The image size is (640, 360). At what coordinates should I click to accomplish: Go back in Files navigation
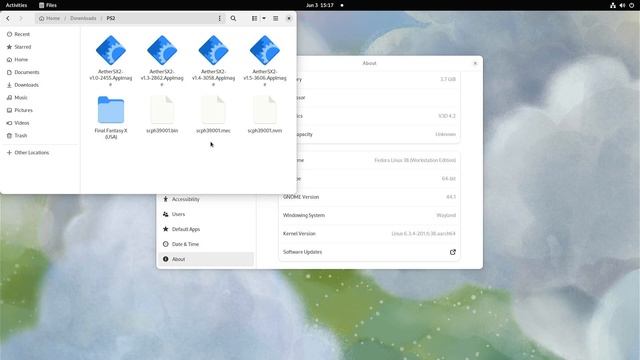[8, 18]
